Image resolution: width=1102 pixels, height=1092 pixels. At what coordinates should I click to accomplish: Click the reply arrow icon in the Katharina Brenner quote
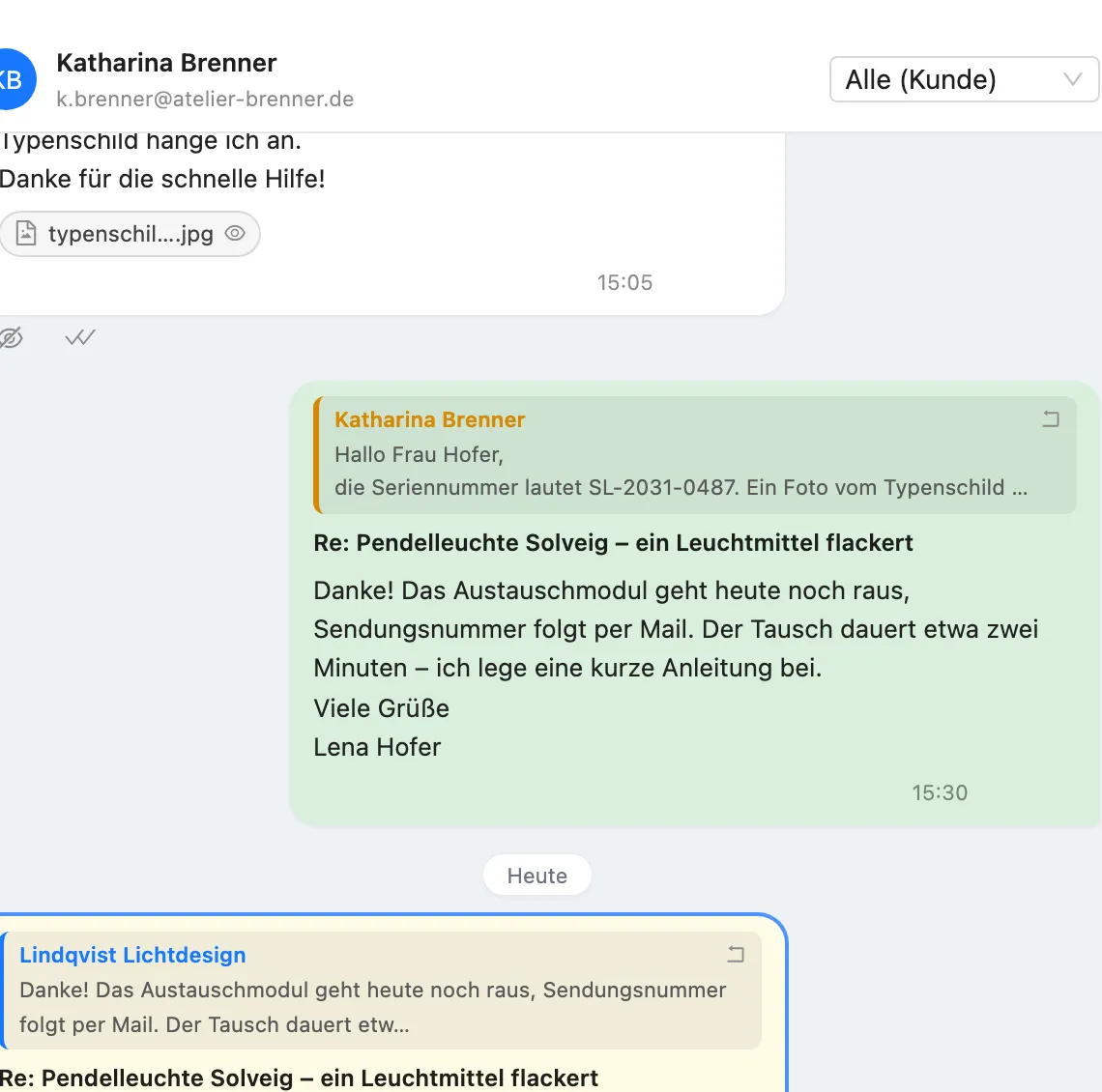[1051, 419]
